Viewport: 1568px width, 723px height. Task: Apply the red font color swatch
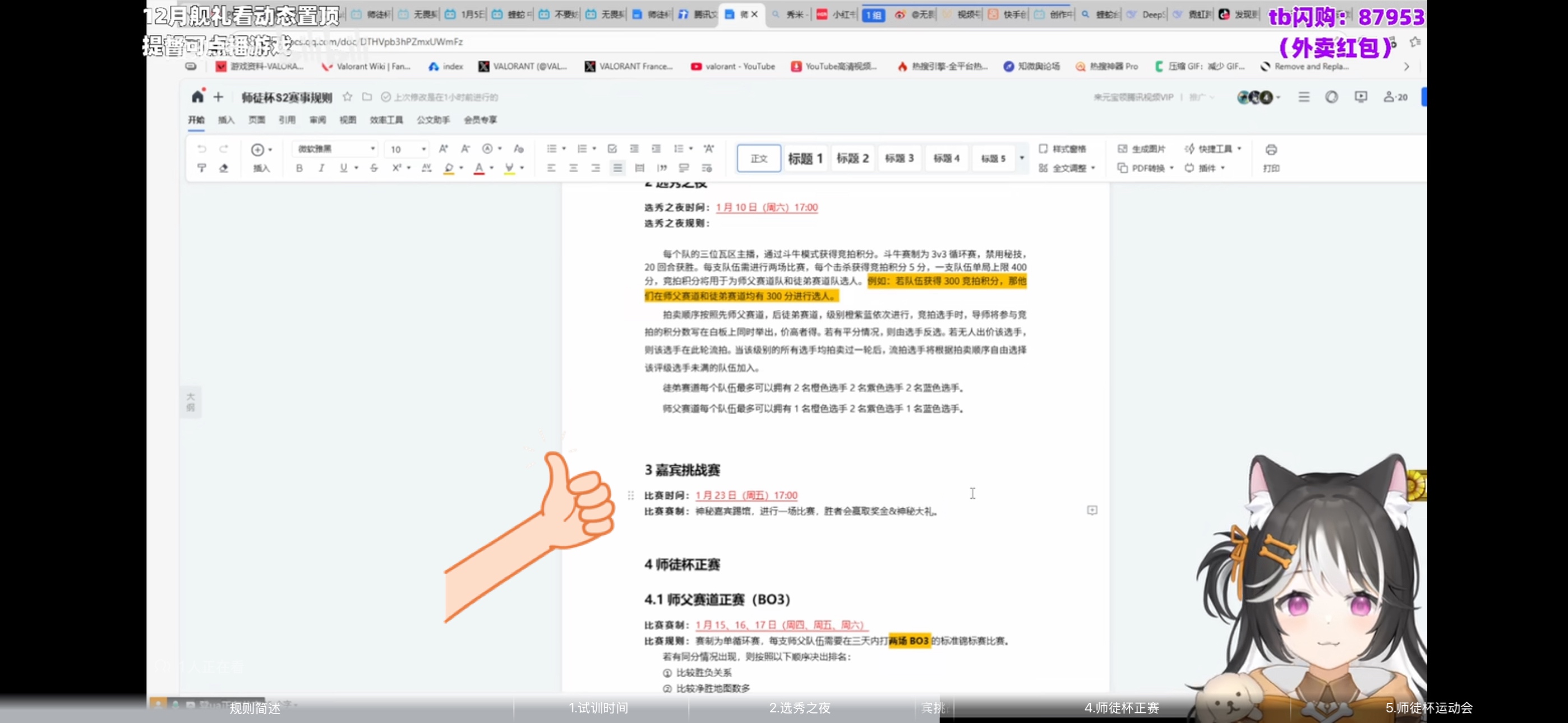479,168
